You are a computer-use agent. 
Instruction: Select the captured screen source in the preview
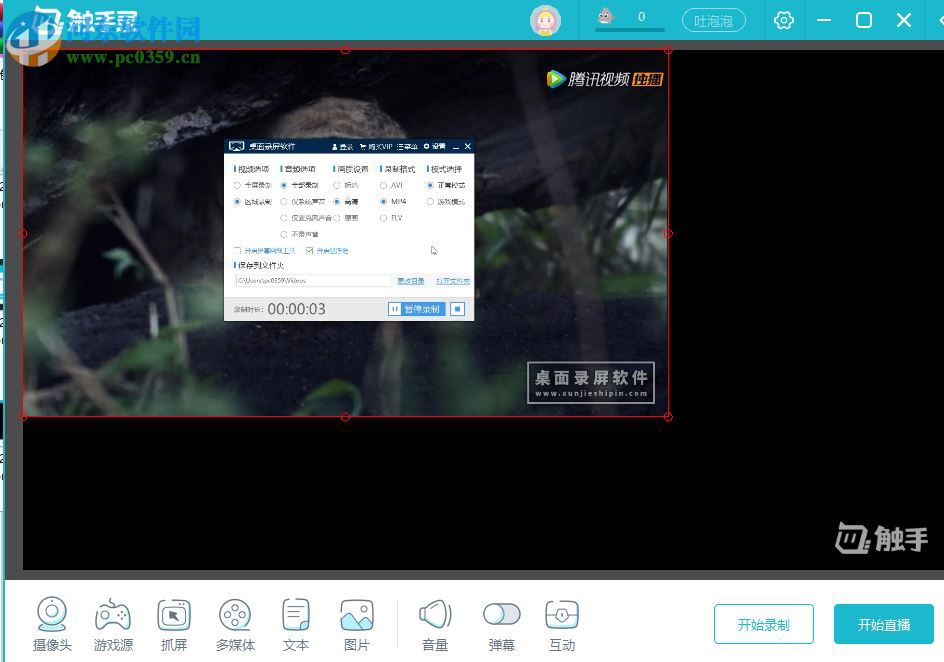(x=346, y=233)
